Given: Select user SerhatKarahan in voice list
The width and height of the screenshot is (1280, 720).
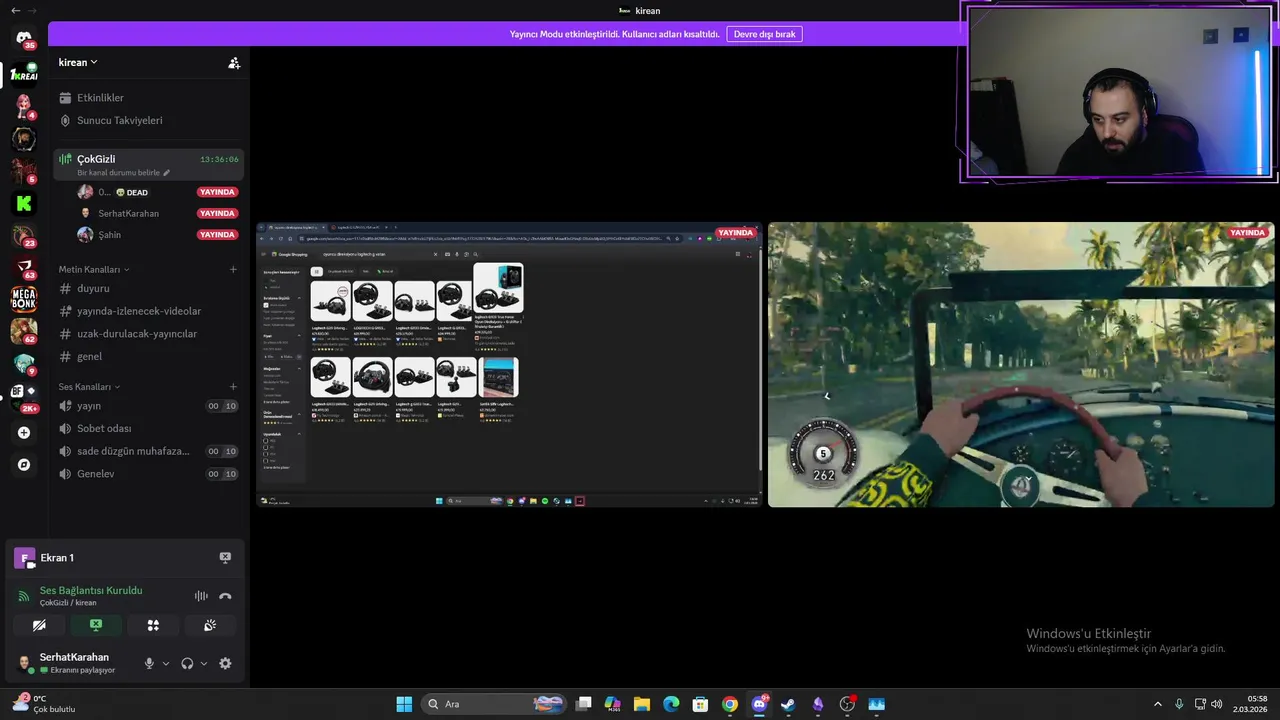Looking at the screenshot, I should click(158, 213).
